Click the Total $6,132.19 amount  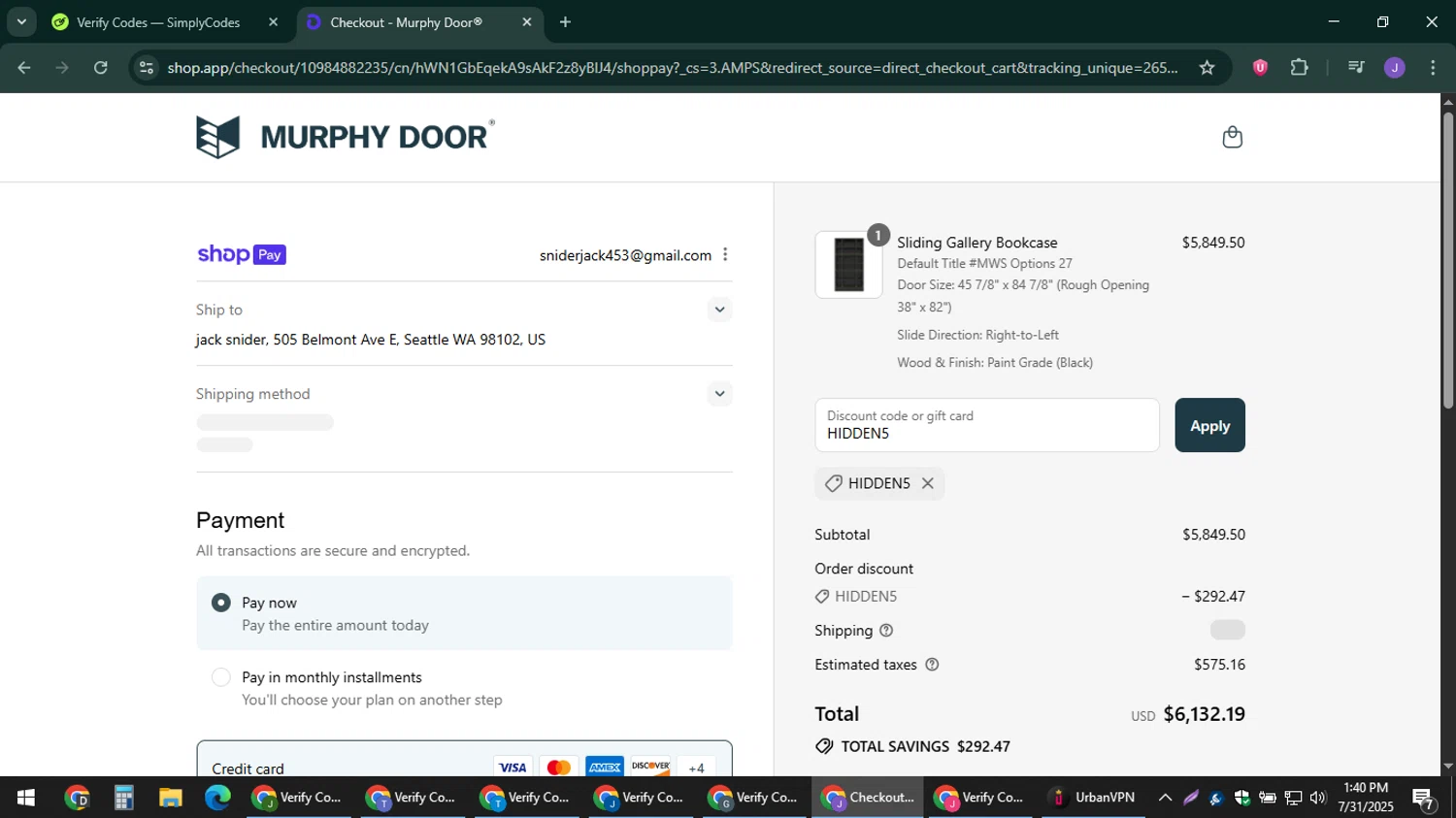[1204, 714]
